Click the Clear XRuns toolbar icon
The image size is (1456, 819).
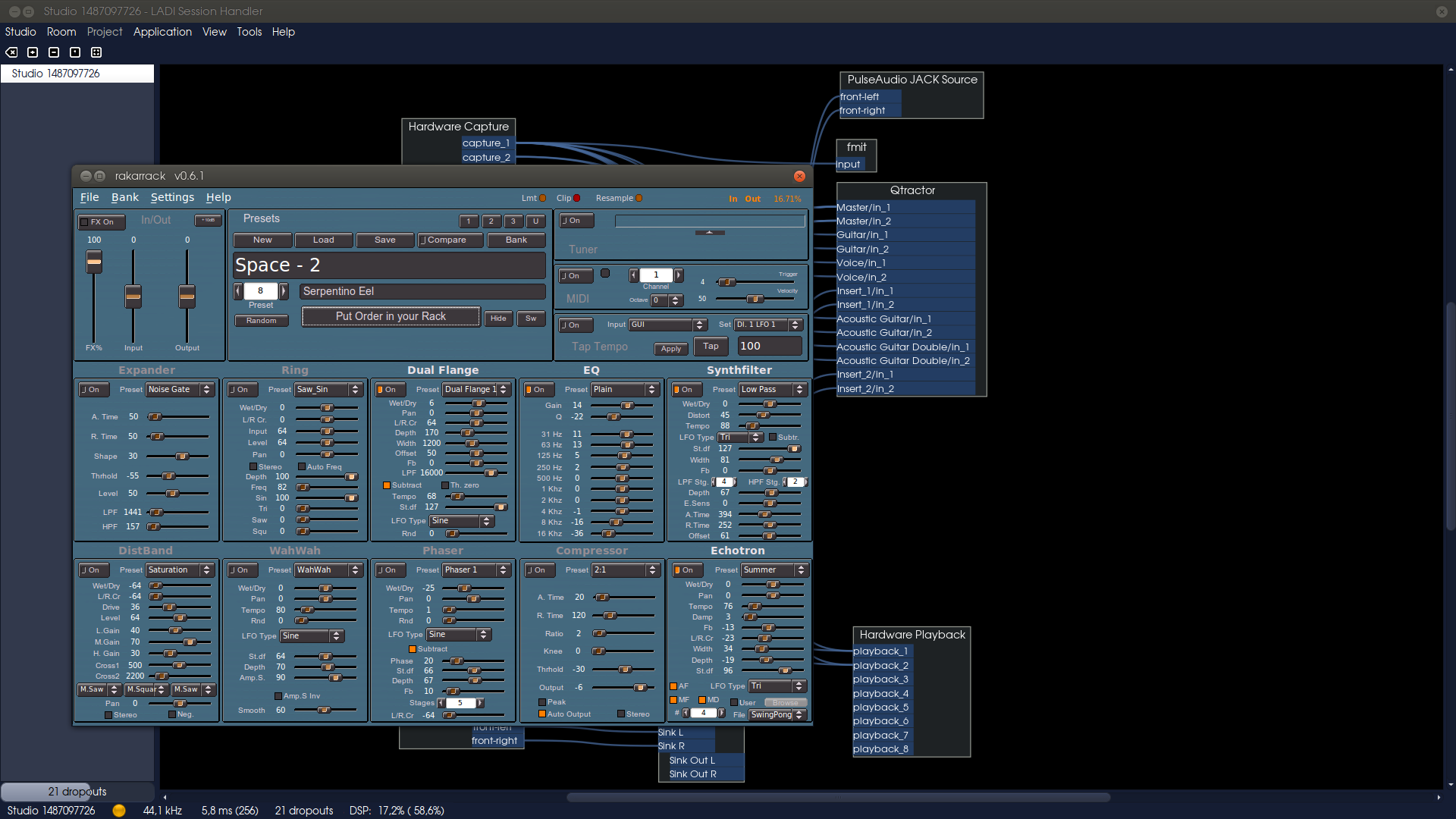click(11, 52)
